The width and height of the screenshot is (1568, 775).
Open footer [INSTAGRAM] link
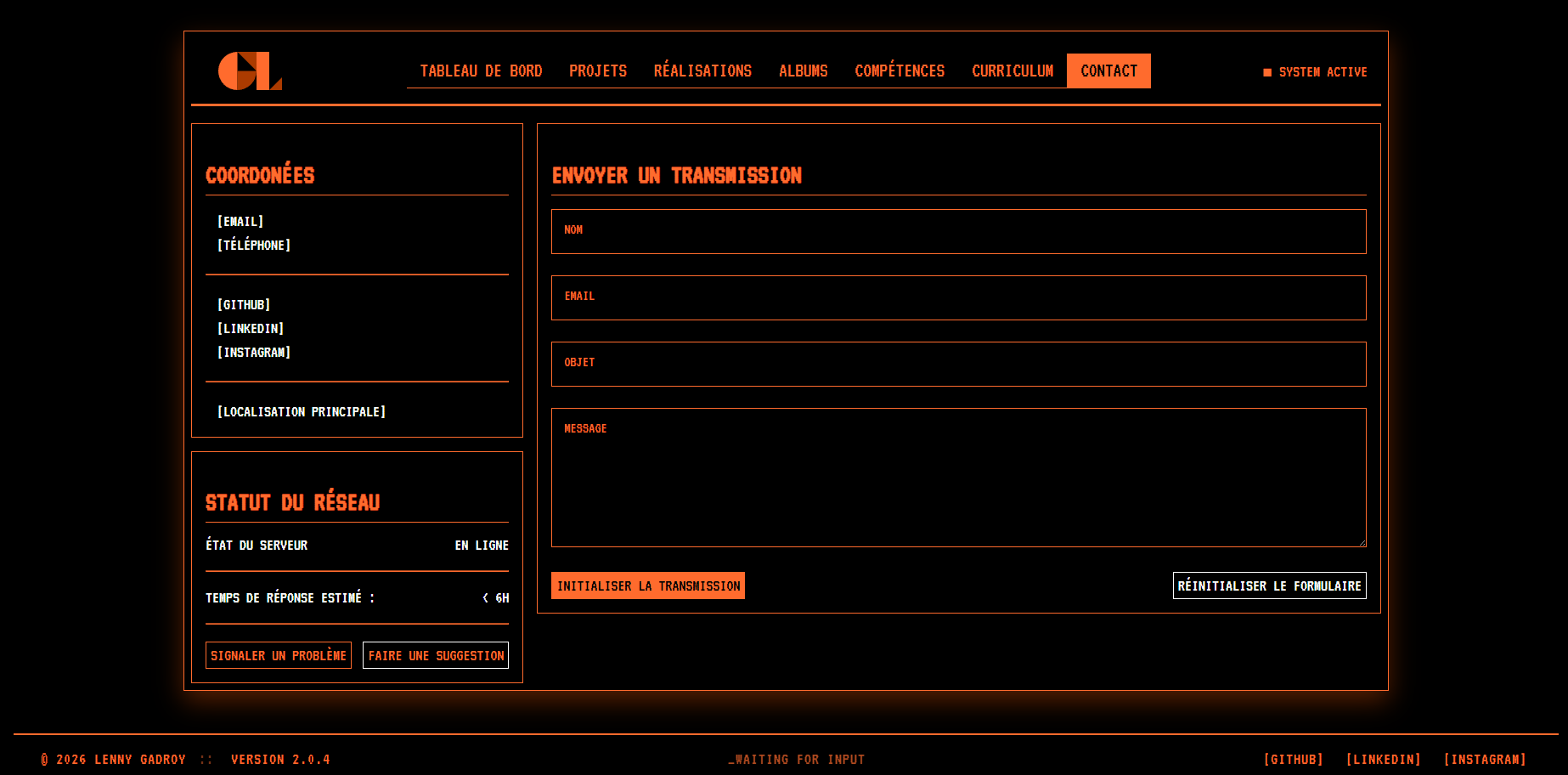tap(1485, 760)
